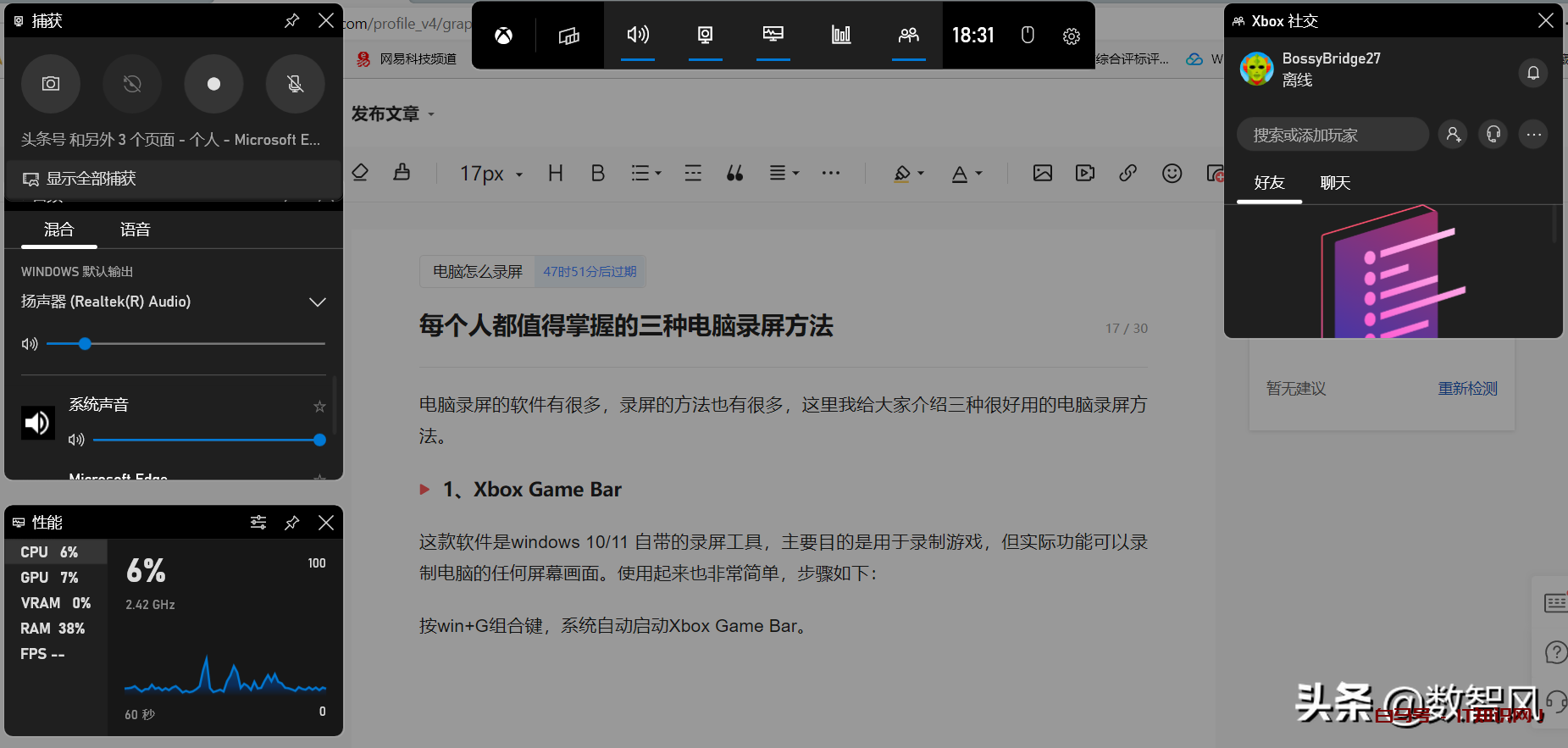Insert an image in the article editor
1568x748 pixels.
tap(1042, 174)
